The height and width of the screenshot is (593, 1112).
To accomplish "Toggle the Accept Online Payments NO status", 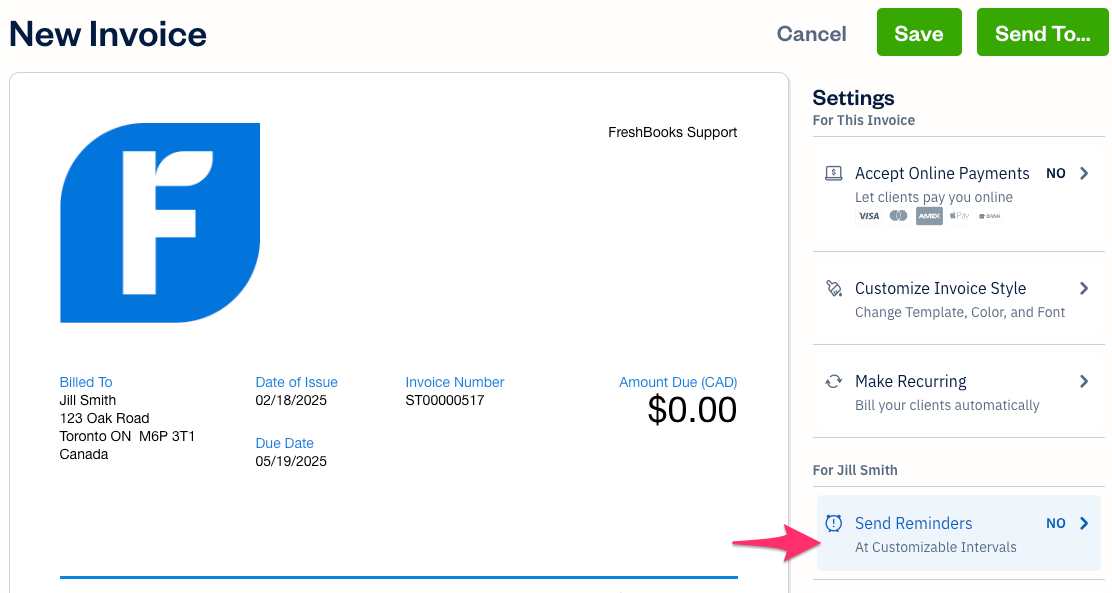I will (x=1055, y=174).
